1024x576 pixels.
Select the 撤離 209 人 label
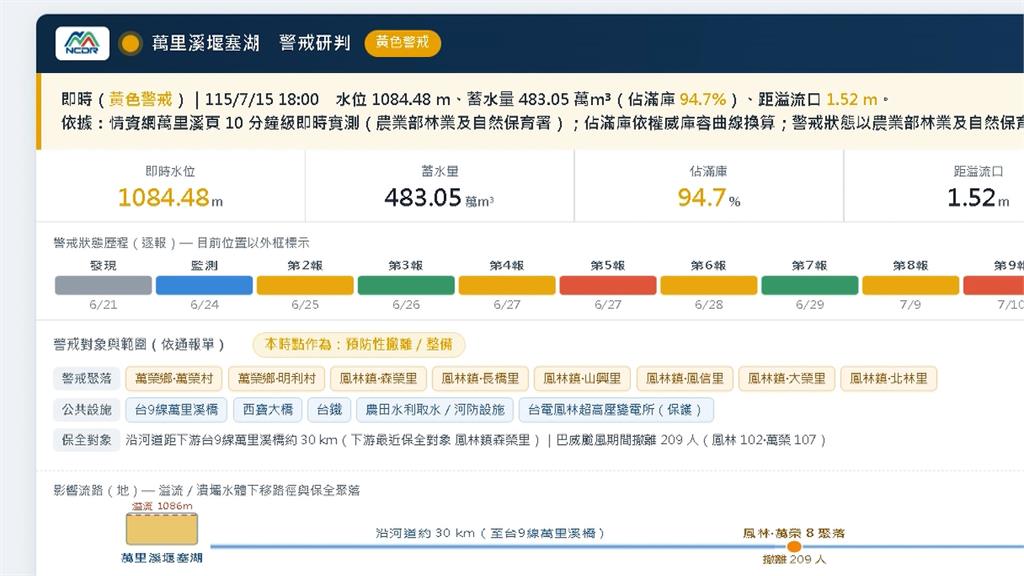tap(794, 559)
